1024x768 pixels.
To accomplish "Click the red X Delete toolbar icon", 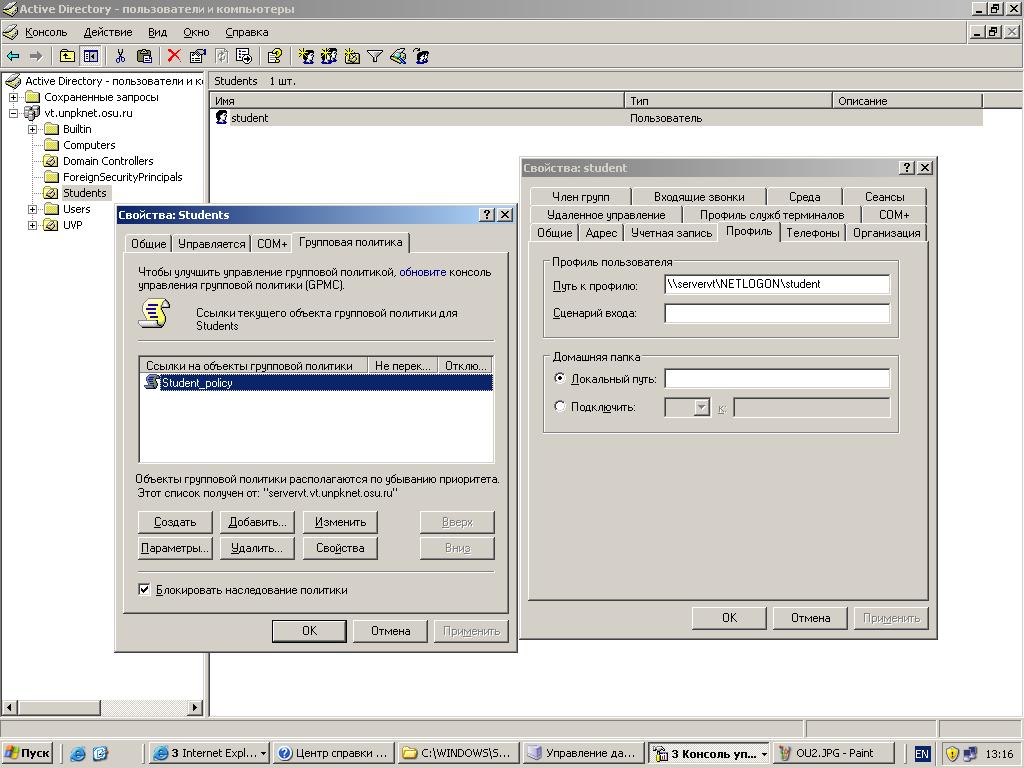I will point(174,56).
